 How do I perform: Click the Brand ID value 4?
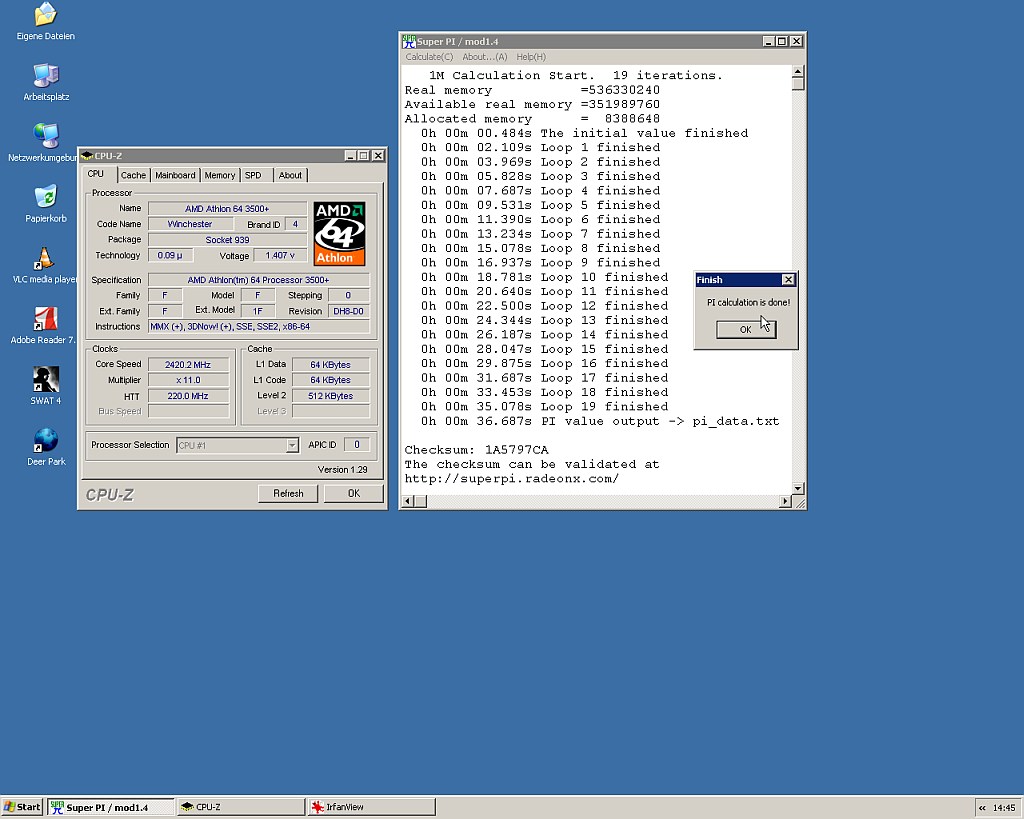(295, 224)
